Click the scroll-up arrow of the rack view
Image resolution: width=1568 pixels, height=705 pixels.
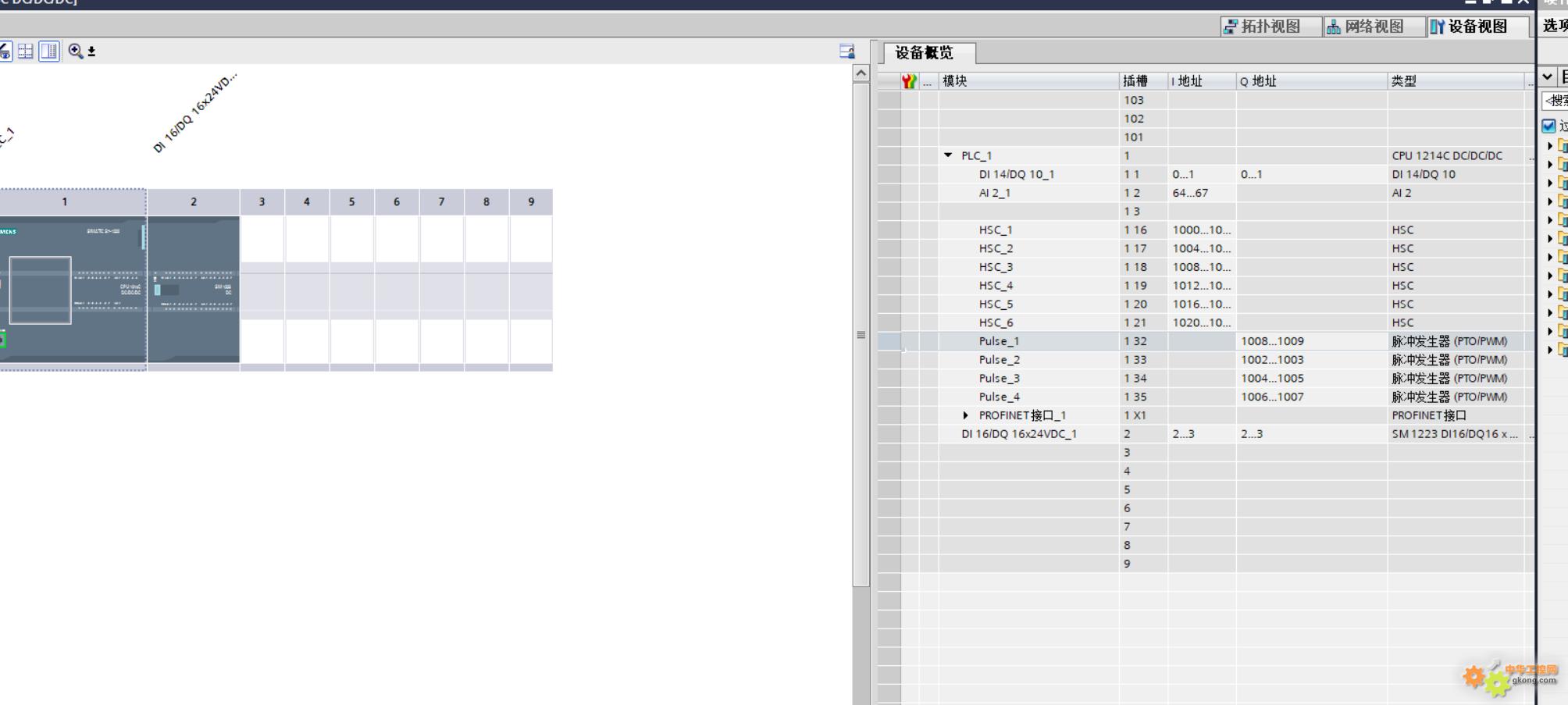[861, 73]
